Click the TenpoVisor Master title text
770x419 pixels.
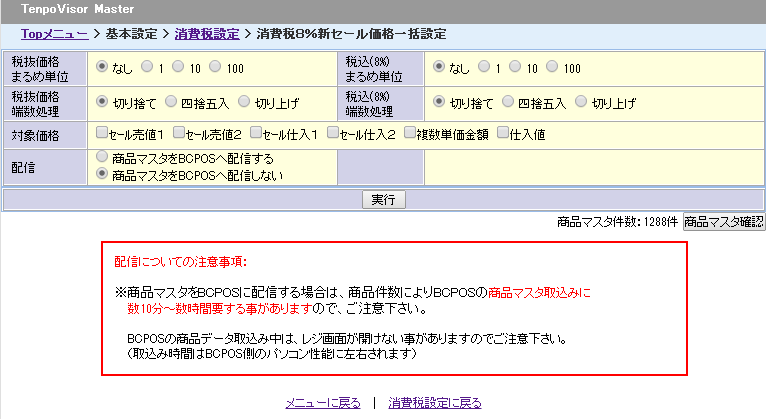tap(78, 9)
